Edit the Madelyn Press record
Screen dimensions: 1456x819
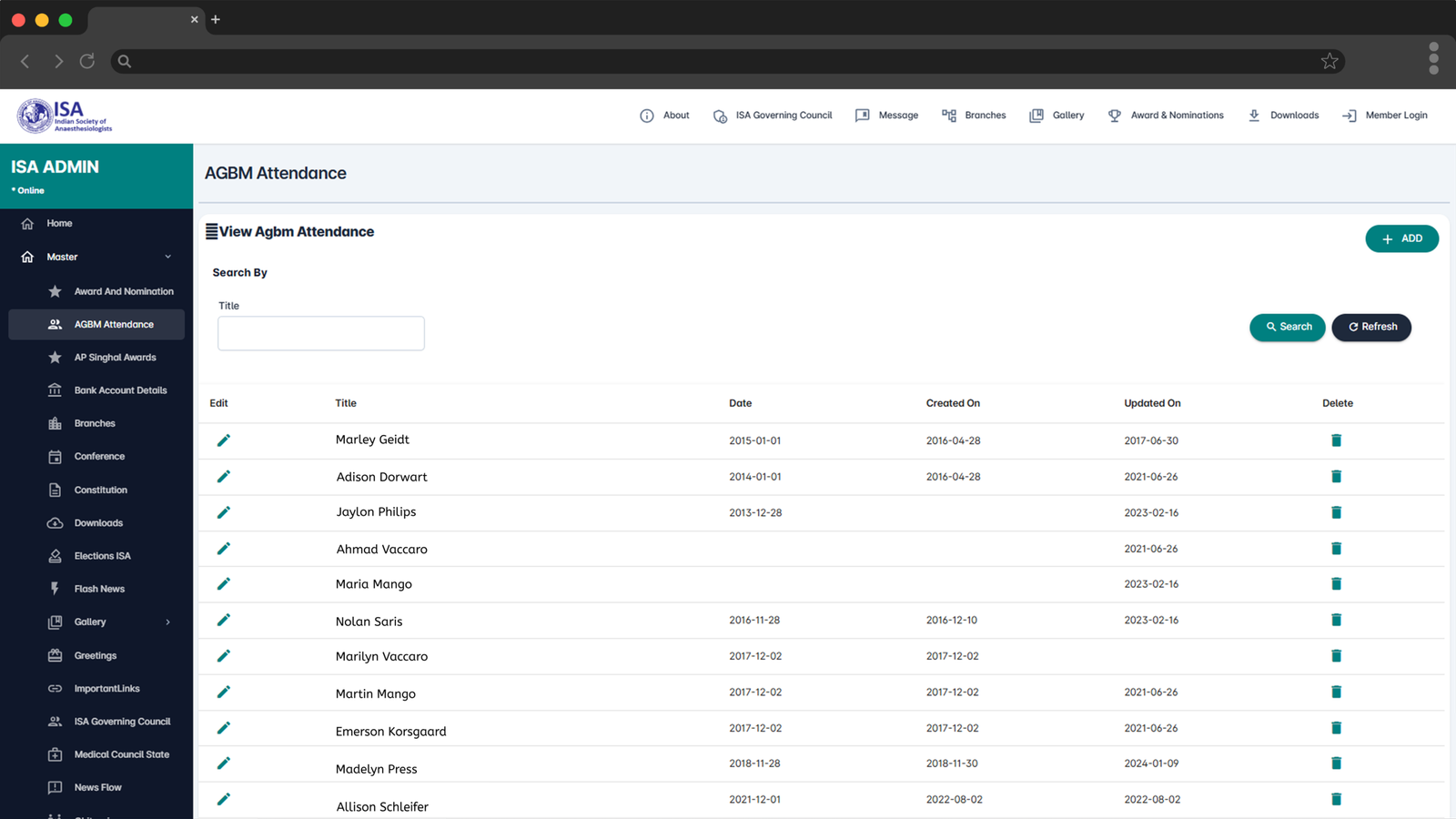(x=224, y=763)
